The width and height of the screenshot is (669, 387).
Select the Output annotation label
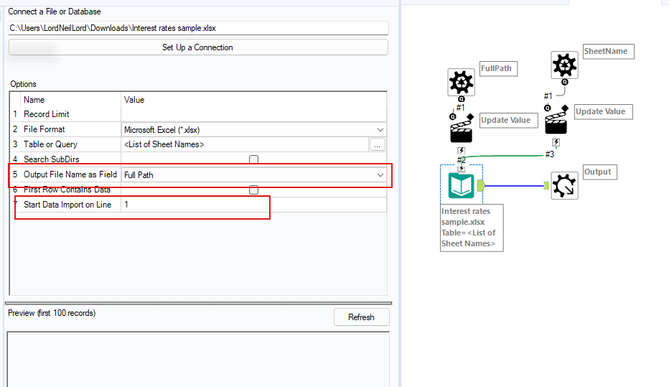pyautogui.click(x=600, y=172)
